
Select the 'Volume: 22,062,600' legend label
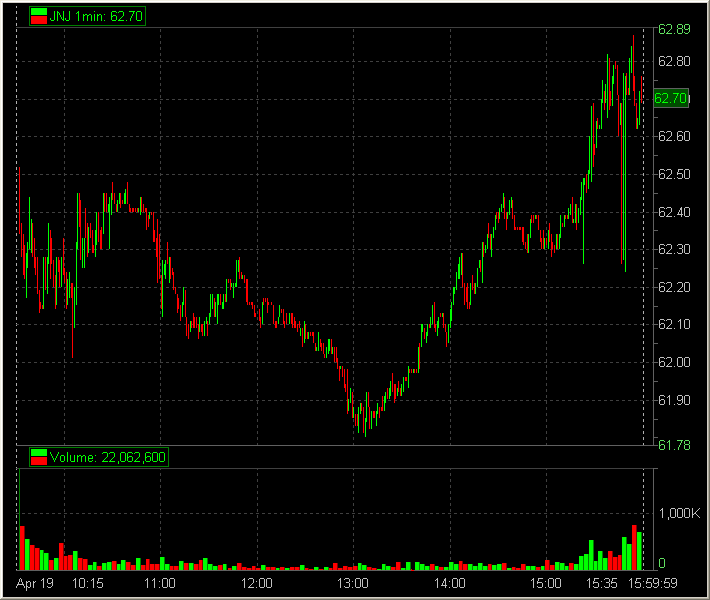tap(108, 457)
